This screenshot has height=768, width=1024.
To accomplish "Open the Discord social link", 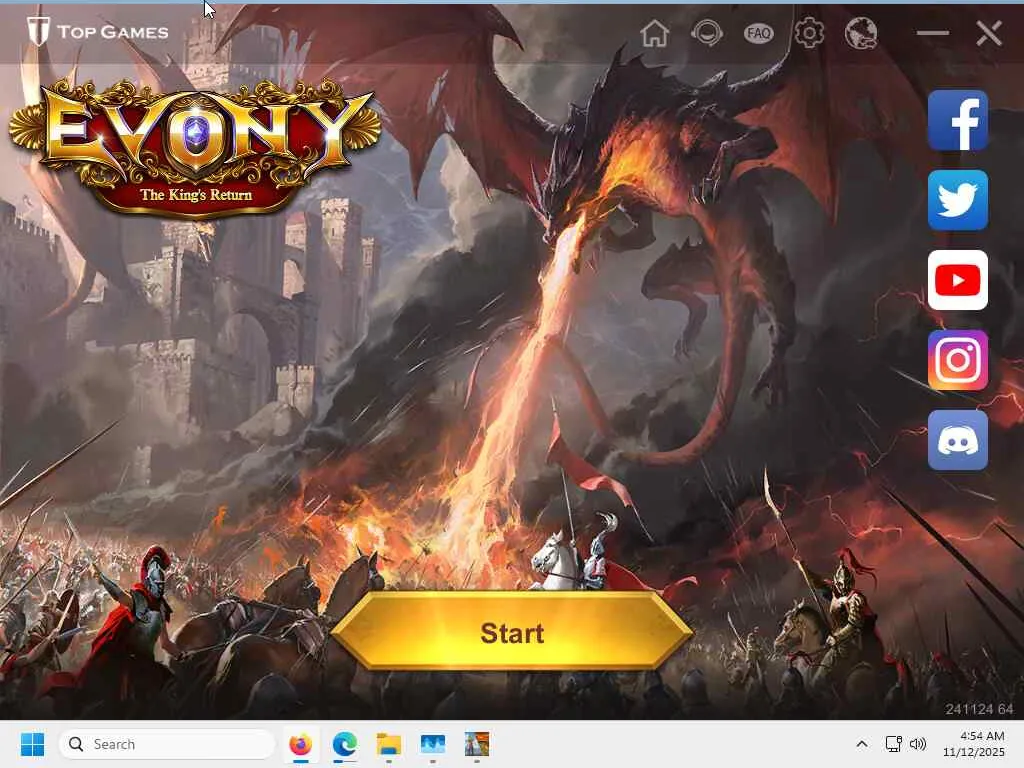I will click(957, 440).
